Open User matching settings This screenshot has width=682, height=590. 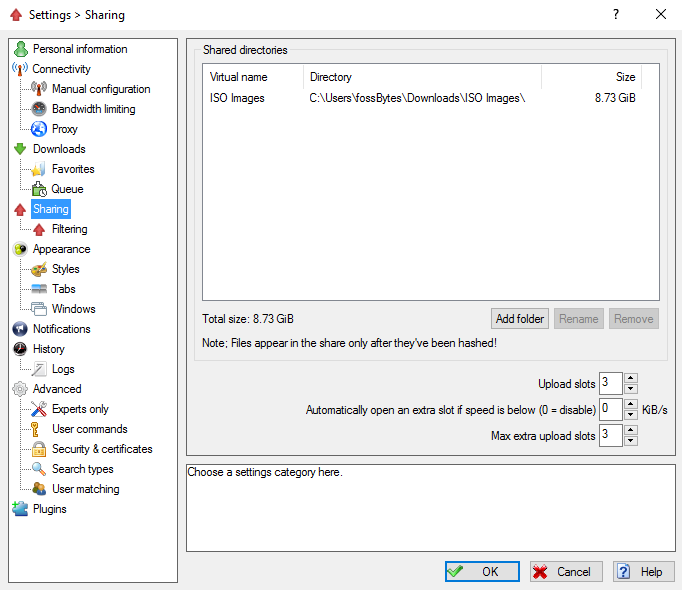click(86, 489)
